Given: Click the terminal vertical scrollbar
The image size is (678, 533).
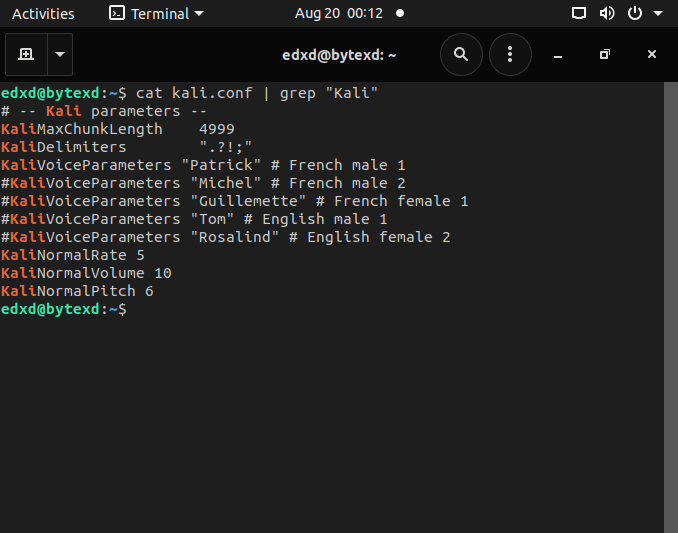Looking at the screenshot, I should pos(671,307).
